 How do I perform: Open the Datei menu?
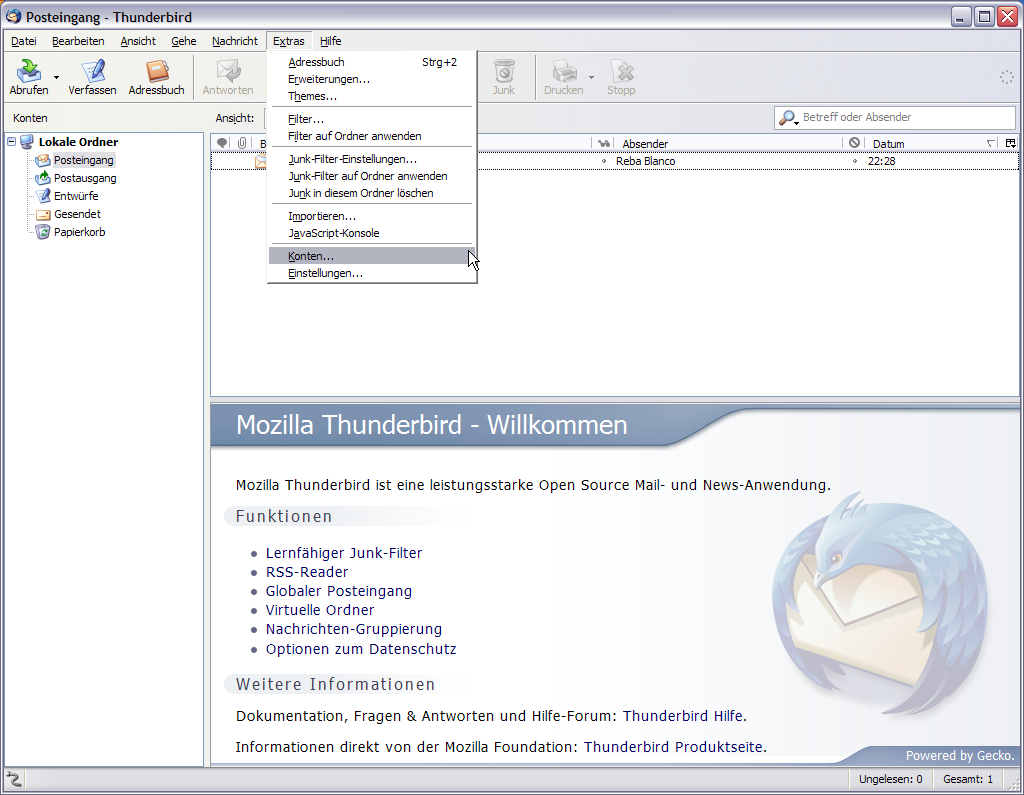[x=24, y=41]
